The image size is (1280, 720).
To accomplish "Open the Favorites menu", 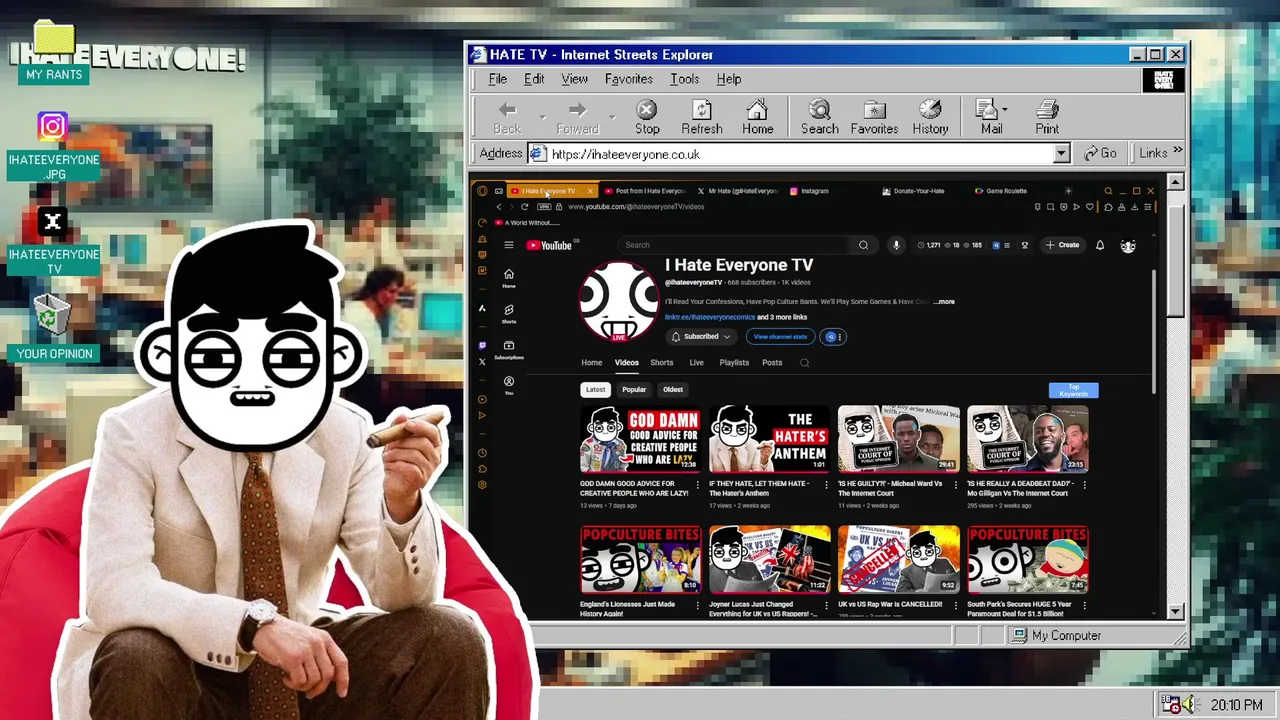I will coord(628,79).
